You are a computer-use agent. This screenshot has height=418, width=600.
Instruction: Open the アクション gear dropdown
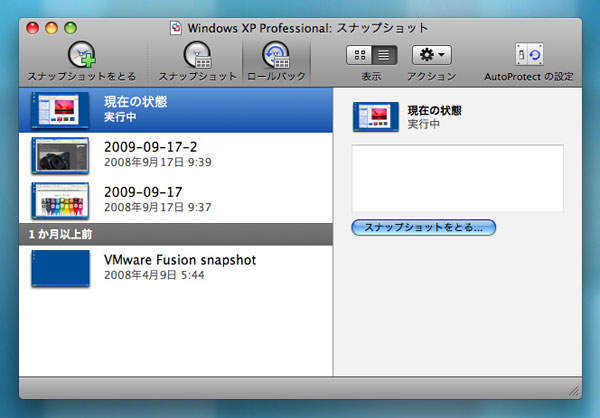pos(432,55)
